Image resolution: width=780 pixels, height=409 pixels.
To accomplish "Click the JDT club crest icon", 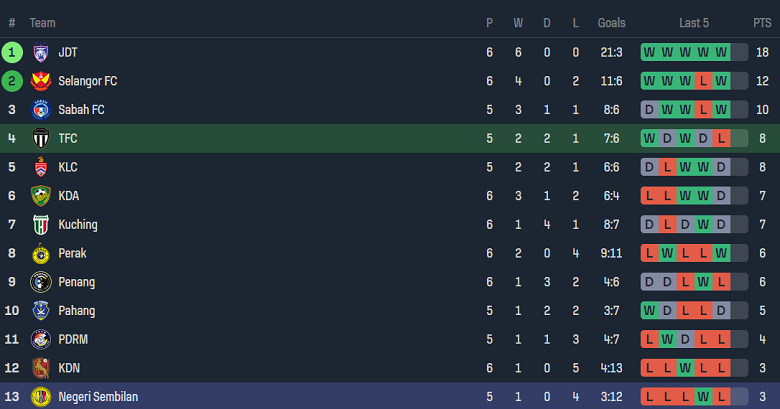I will click(41, 53).
